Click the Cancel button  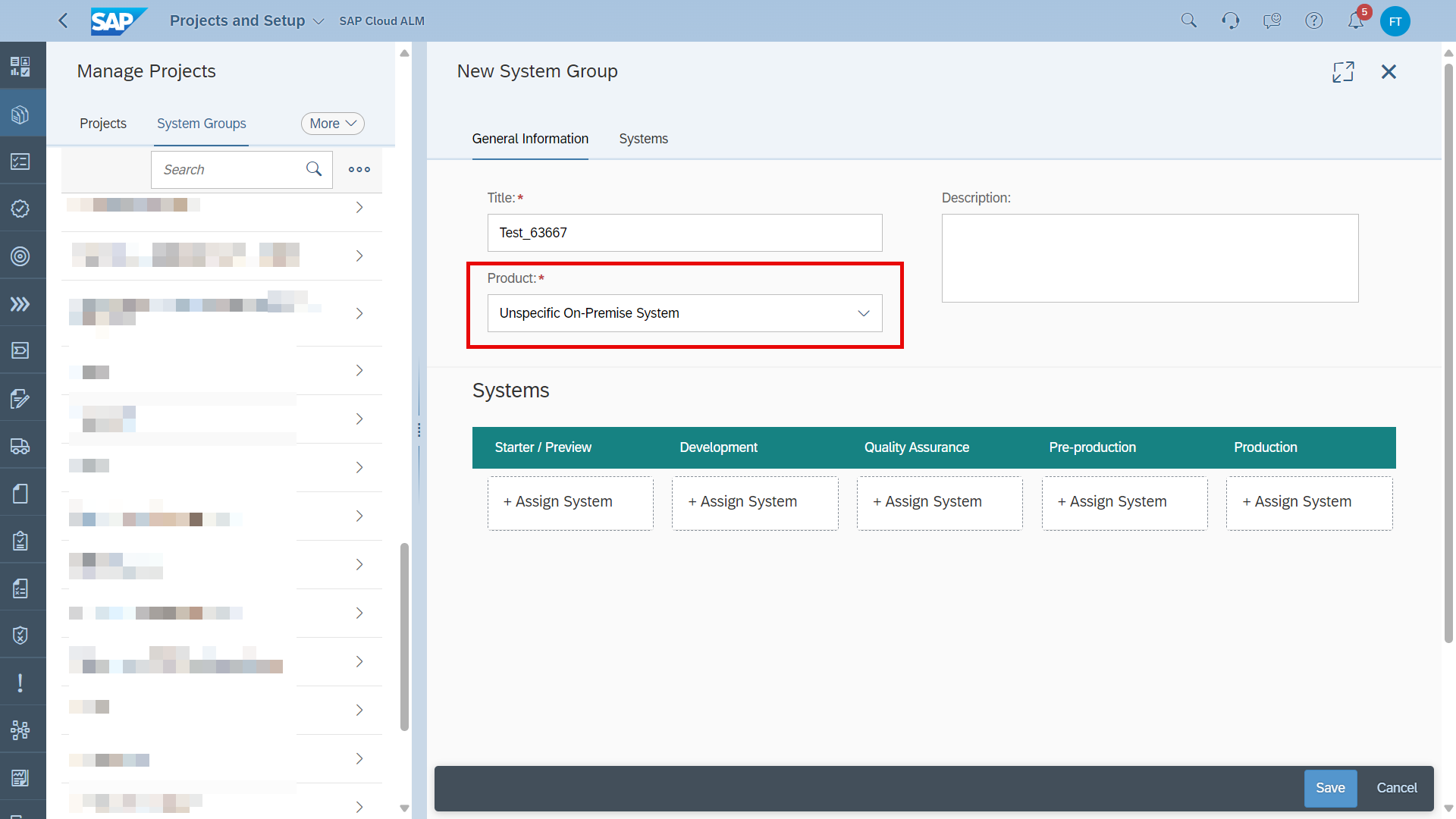tap(1396, 788)
